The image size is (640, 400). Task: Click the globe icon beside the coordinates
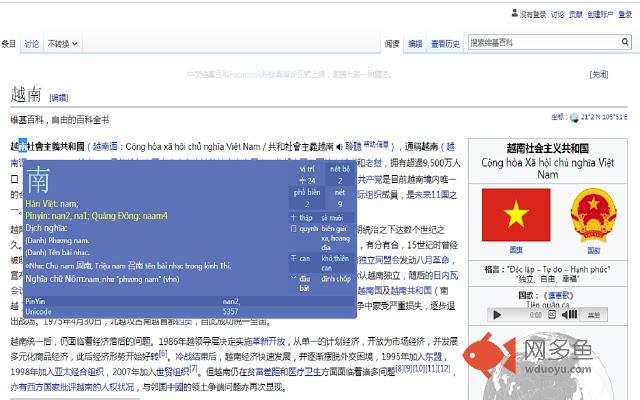tap(574, 118)
